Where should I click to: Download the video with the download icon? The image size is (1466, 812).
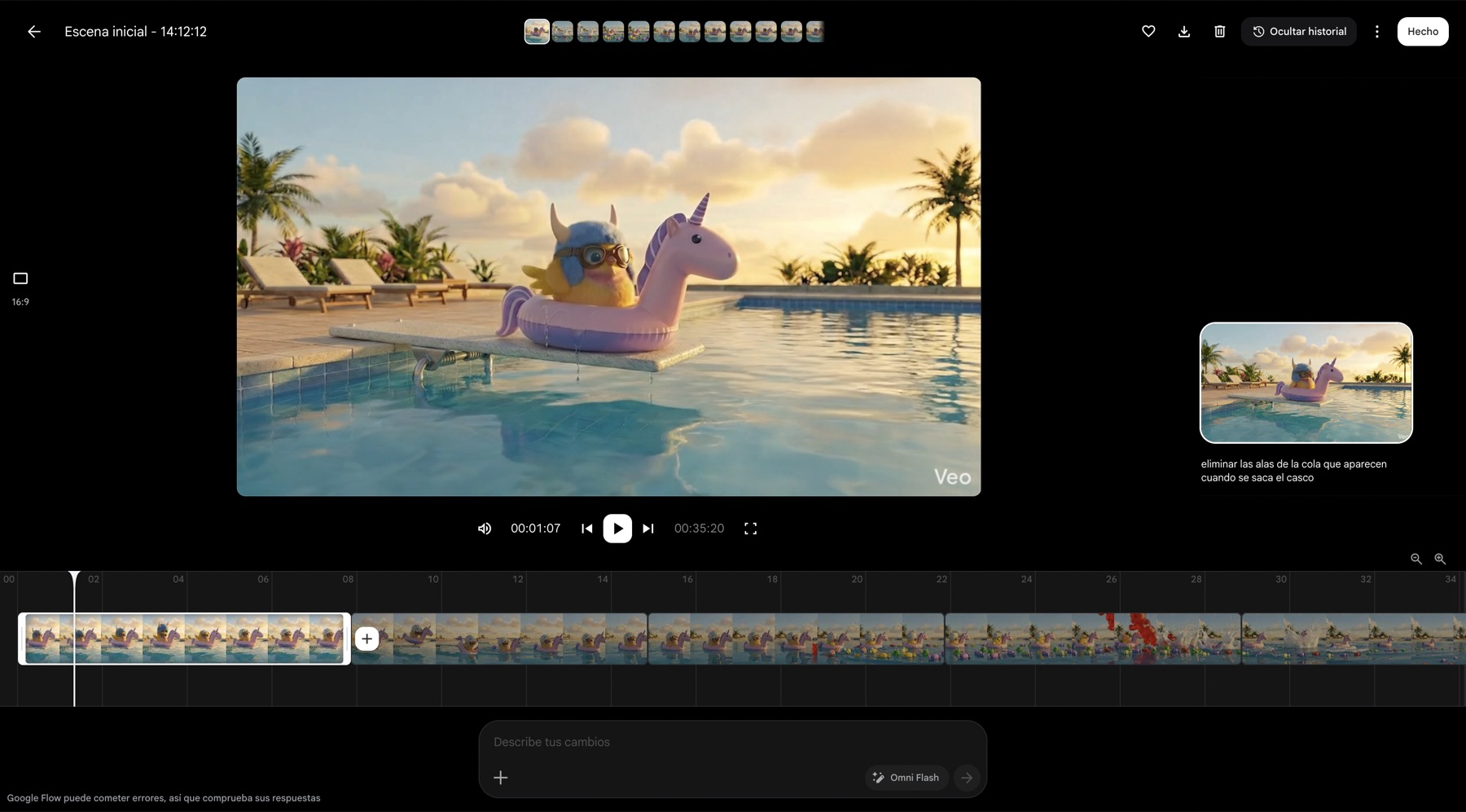(x=1184, y=32)
